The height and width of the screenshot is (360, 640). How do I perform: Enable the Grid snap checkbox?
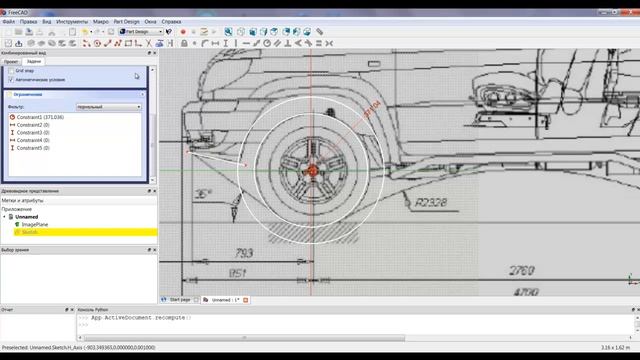tap(11, 71)
